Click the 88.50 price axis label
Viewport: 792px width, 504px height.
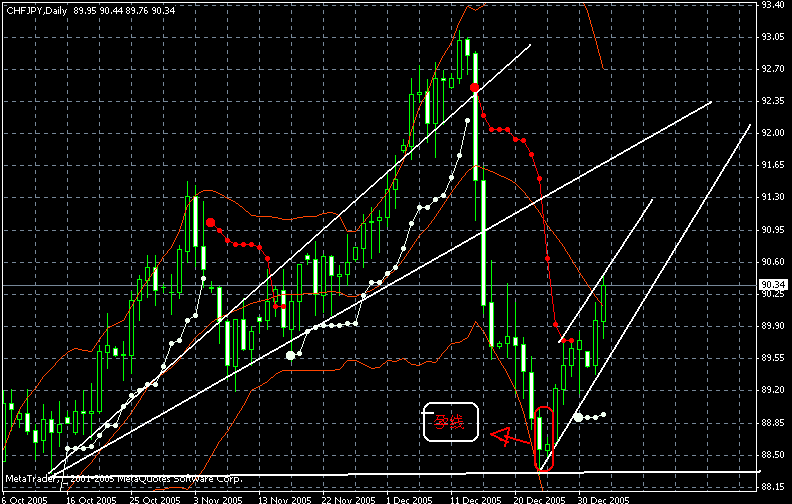click(773, 455)
